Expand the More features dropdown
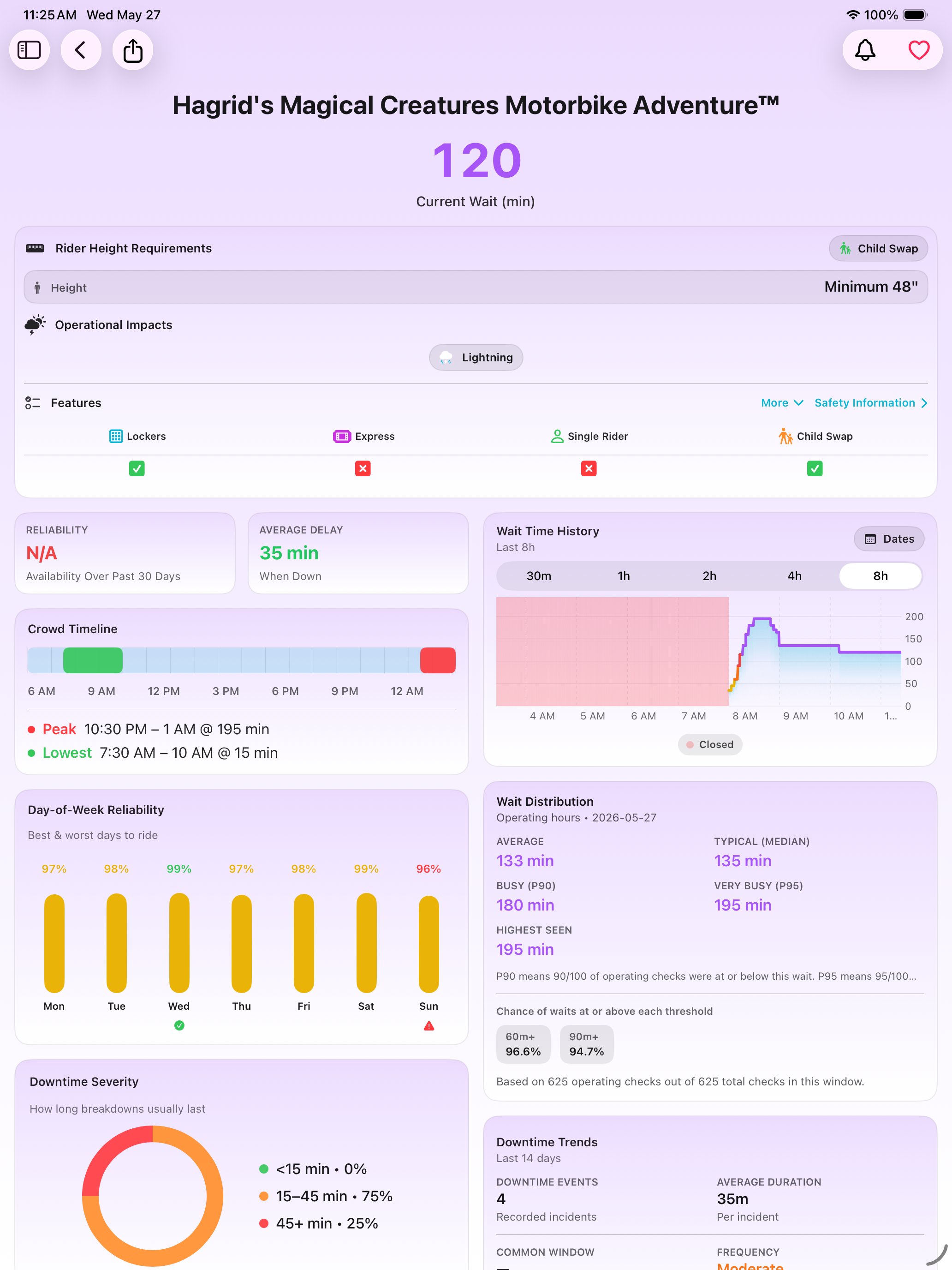The height and width of the screenshot is (1270, 952). (x=781, y=403)
